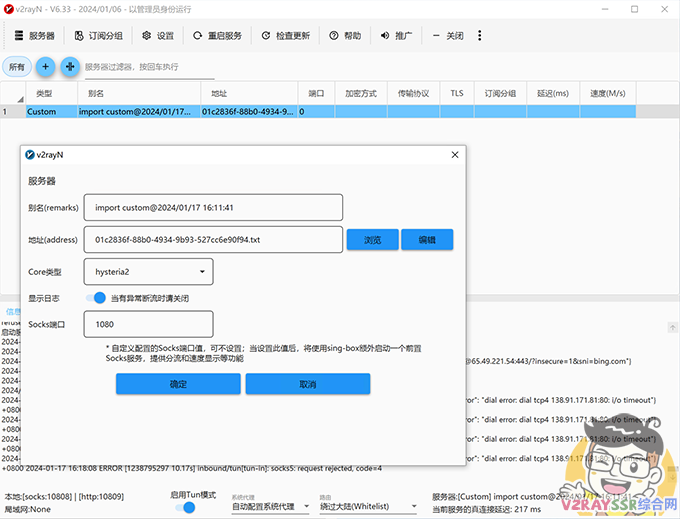Sort by the 速度(M/s) speed column header
Screen dimensions: 680x519
click(x=608, y=93)
